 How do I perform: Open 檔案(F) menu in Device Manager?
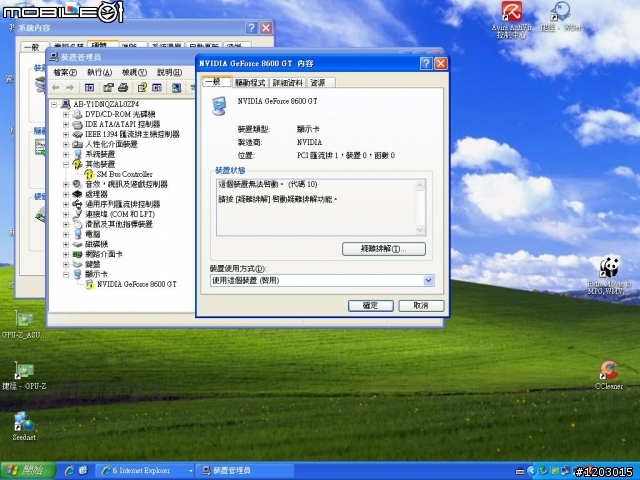65,73
